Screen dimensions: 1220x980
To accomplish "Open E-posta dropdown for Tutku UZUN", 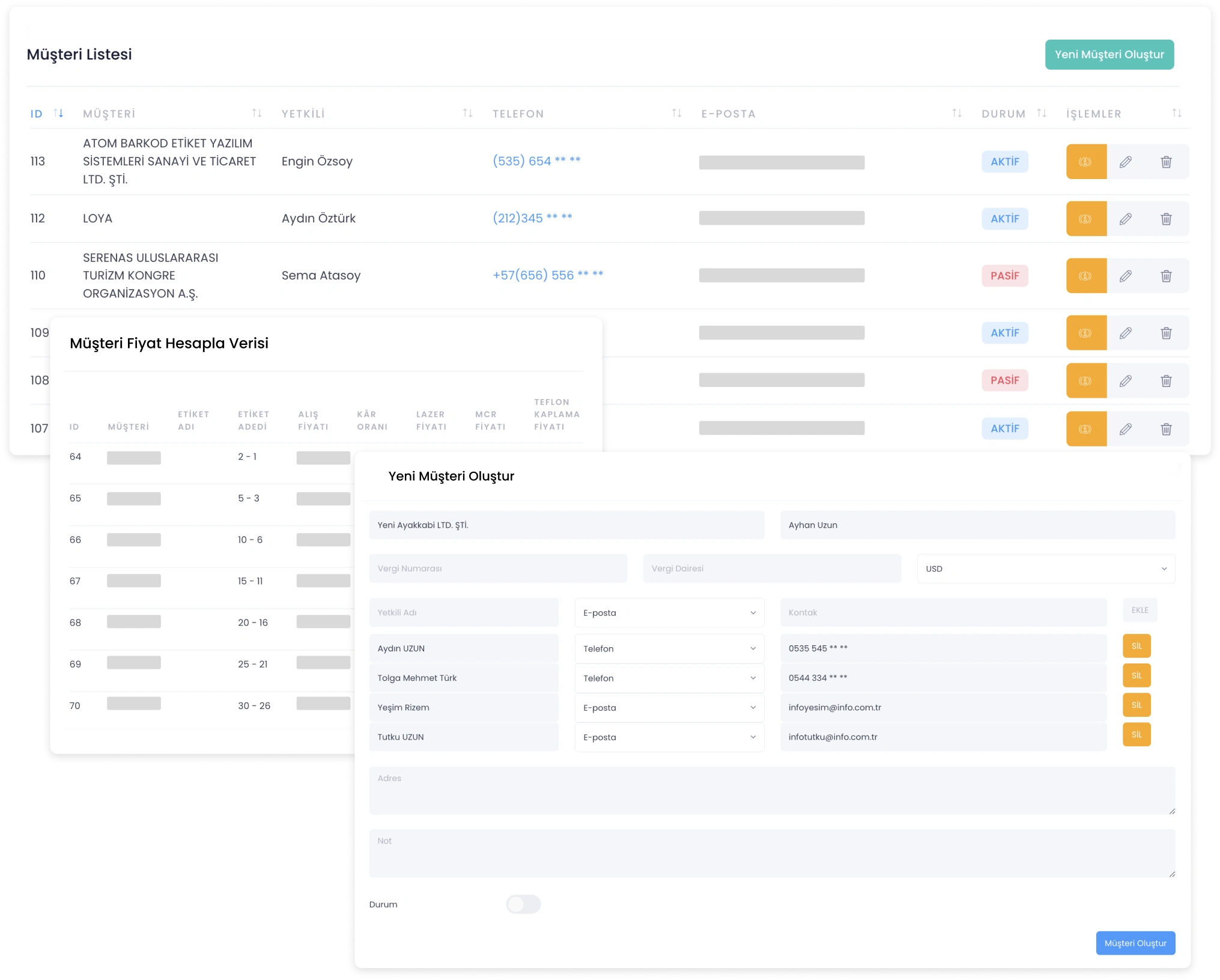I will coord(669,737).
